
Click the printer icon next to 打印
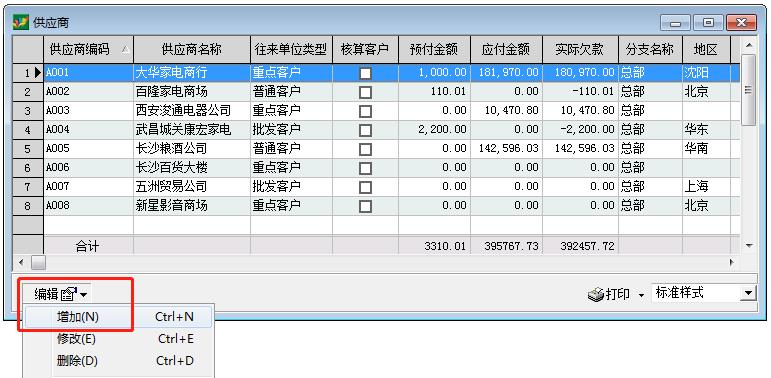pos(595,295)
